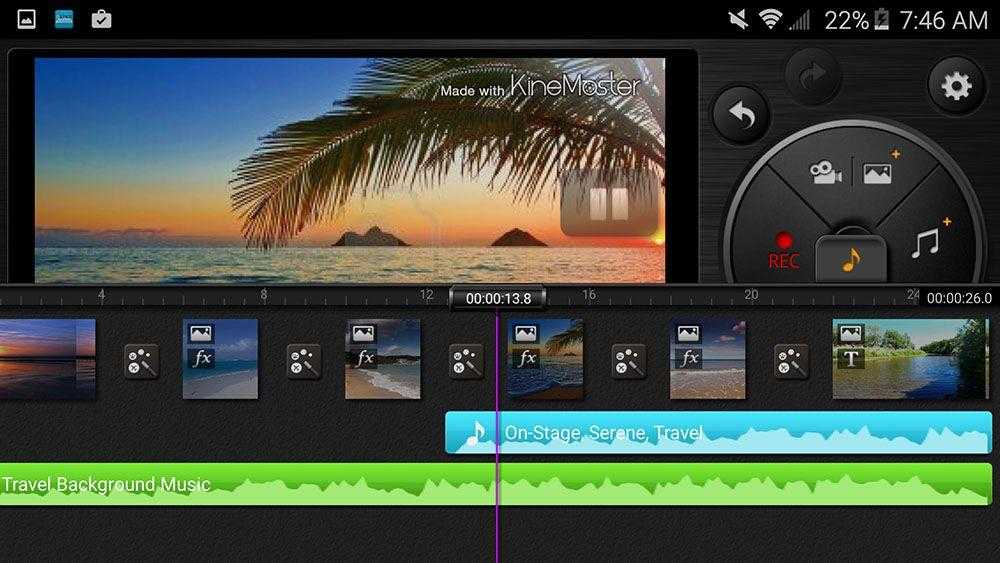Open transition icon before the 8-second beach clip
Screen dimensions: 1000x563
click(x=141, y=361)
